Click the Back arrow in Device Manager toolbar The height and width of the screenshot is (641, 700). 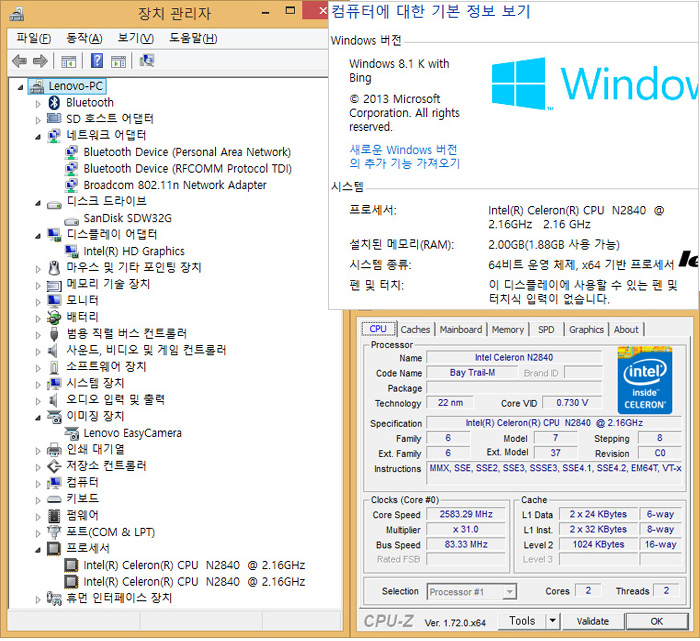(19, 61)
